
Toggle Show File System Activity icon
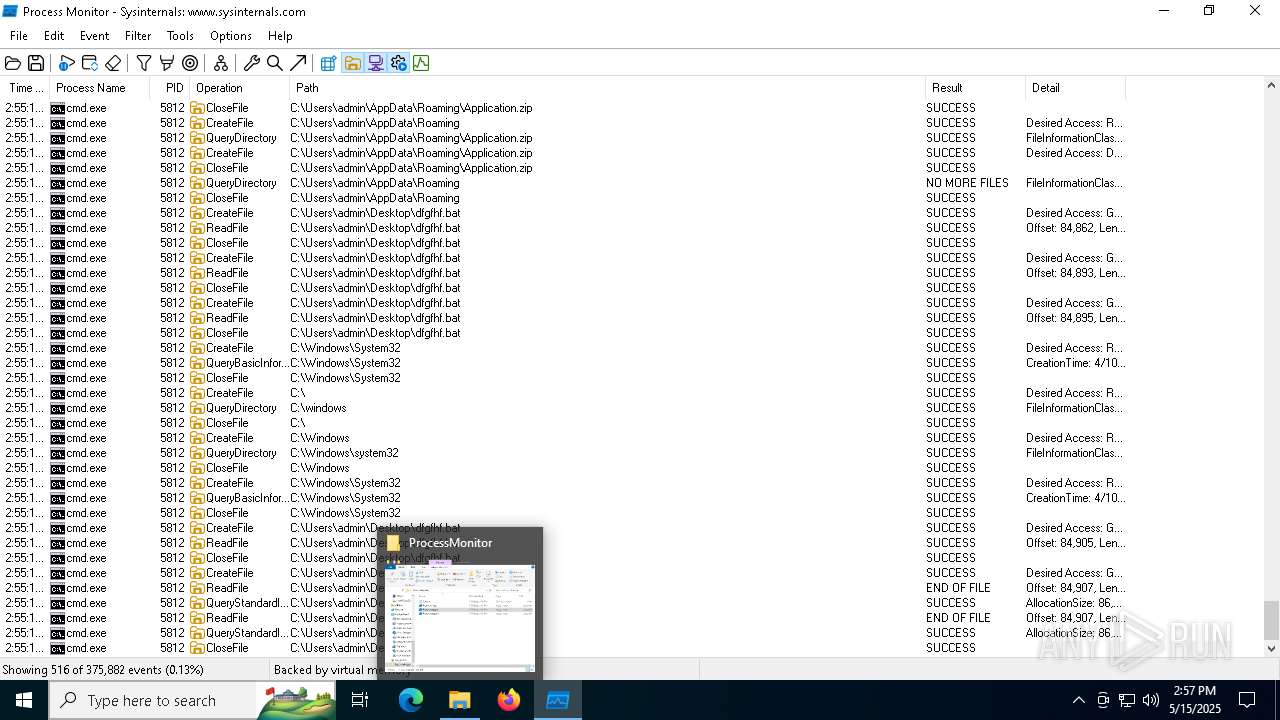(352, 63)
